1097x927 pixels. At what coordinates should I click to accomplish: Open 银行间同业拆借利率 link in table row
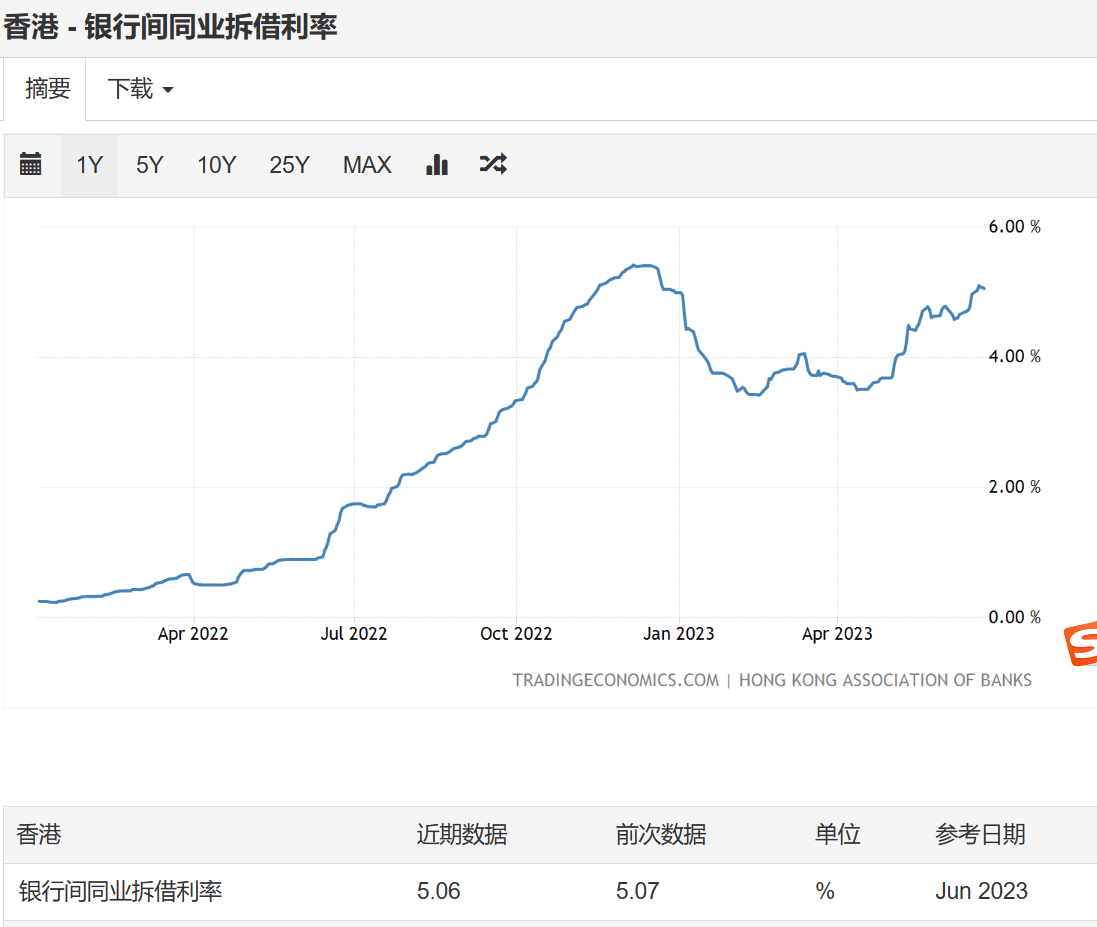click(x=120, y=891)
